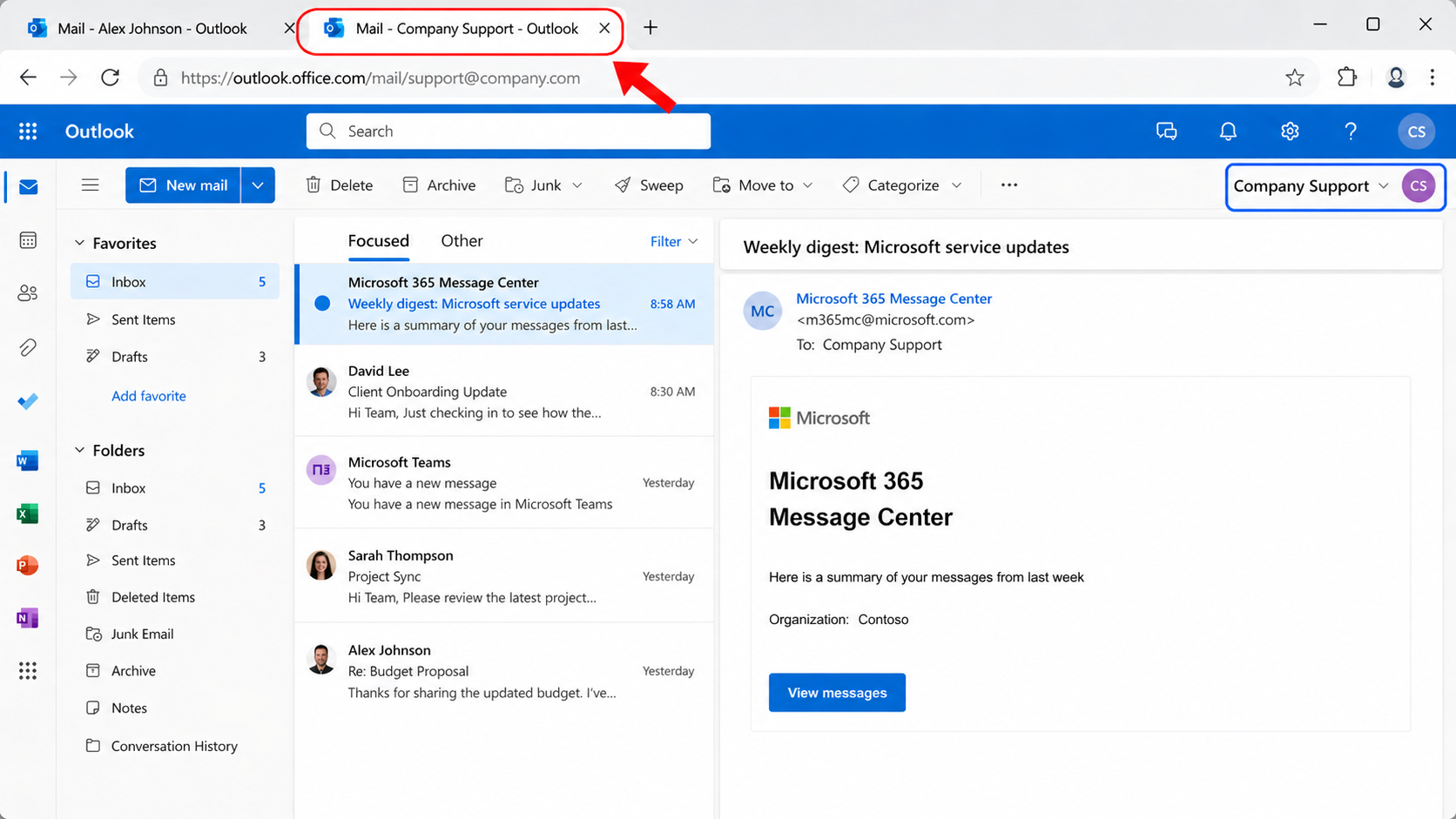The height and width of the screenshot is (819, 1456).
Task: Click the Add favorite link
Action: pyautogui.click(x=149, y=396)
